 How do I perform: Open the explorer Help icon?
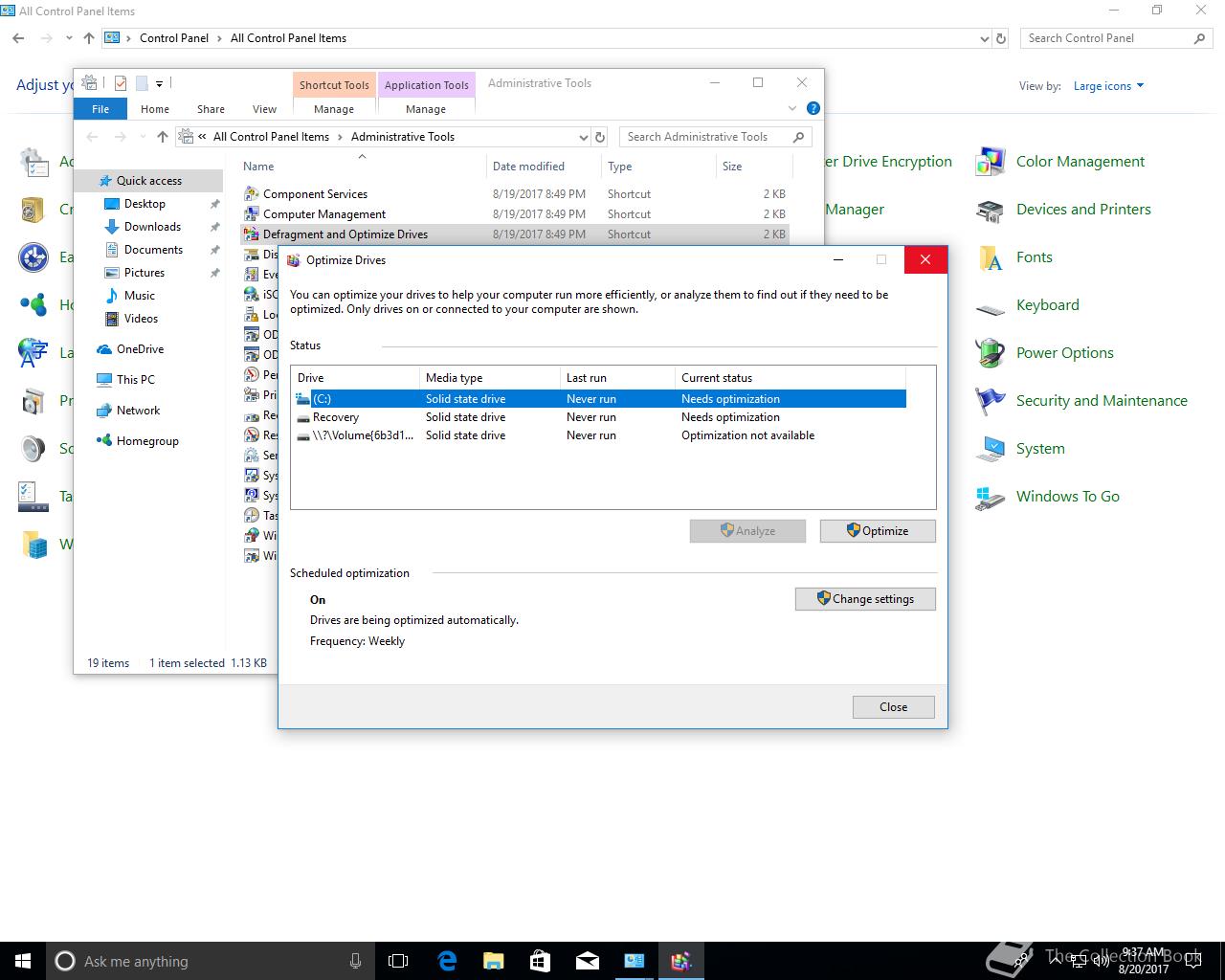813,108
